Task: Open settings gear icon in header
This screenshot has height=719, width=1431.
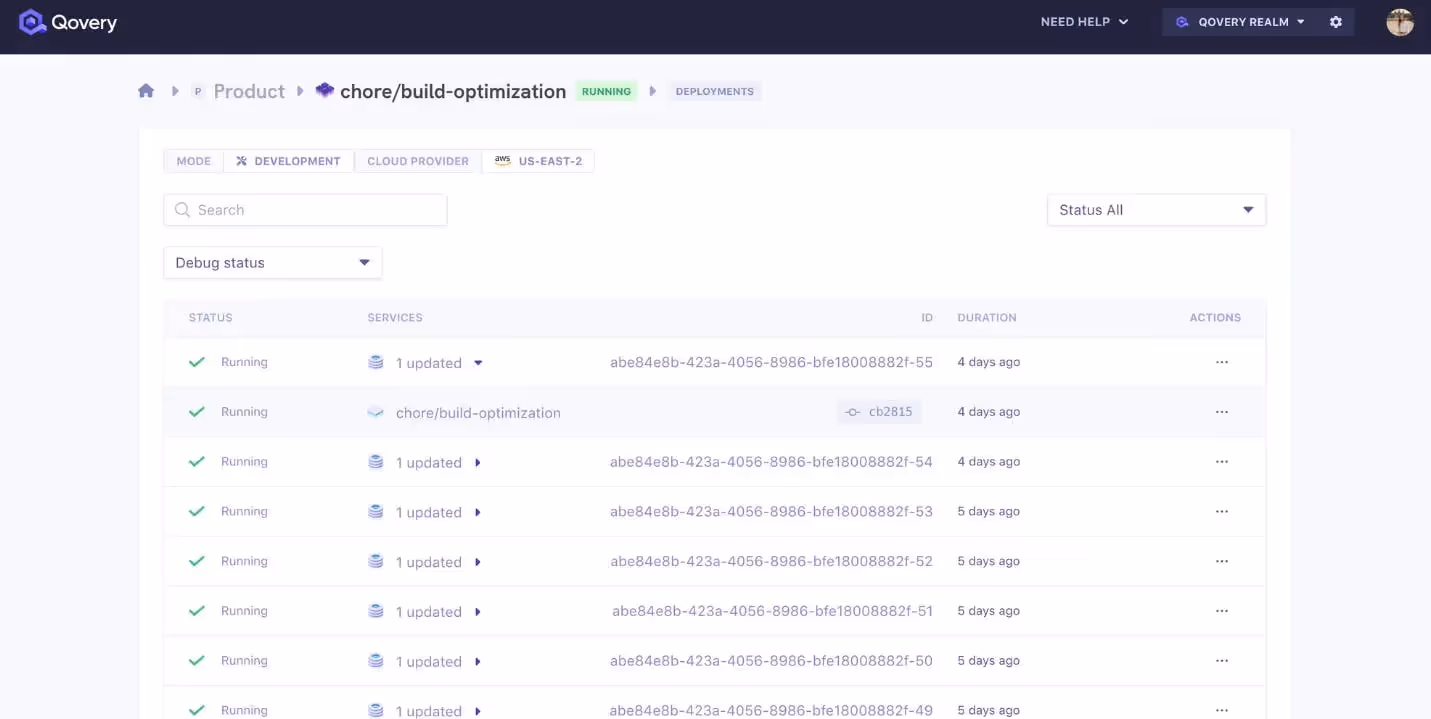Action: (1335, 22)
